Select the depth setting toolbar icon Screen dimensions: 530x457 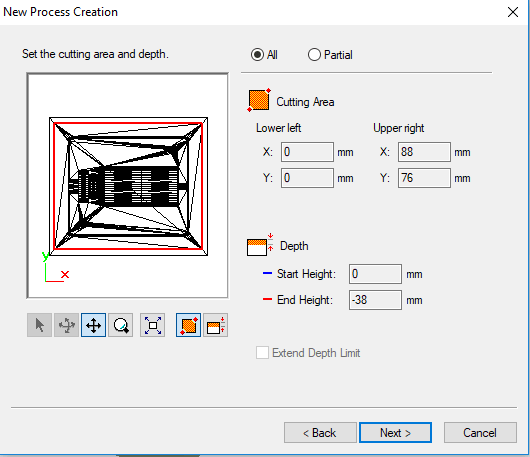[216, 325]
